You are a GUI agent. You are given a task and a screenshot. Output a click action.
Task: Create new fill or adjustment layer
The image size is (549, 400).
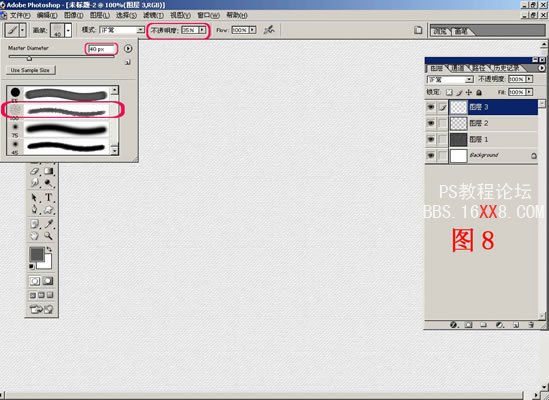pyautogui.click(x=500, y=325)
